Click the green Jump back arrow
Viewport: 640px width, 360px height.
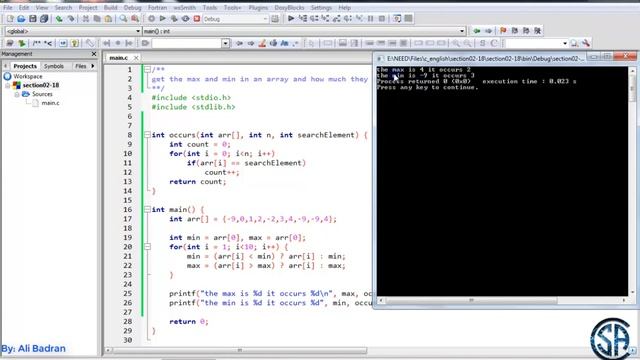477,31
